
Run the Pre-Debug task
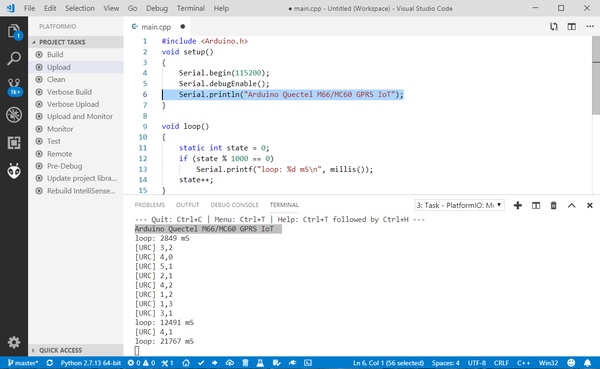click(x=76, y=166)
